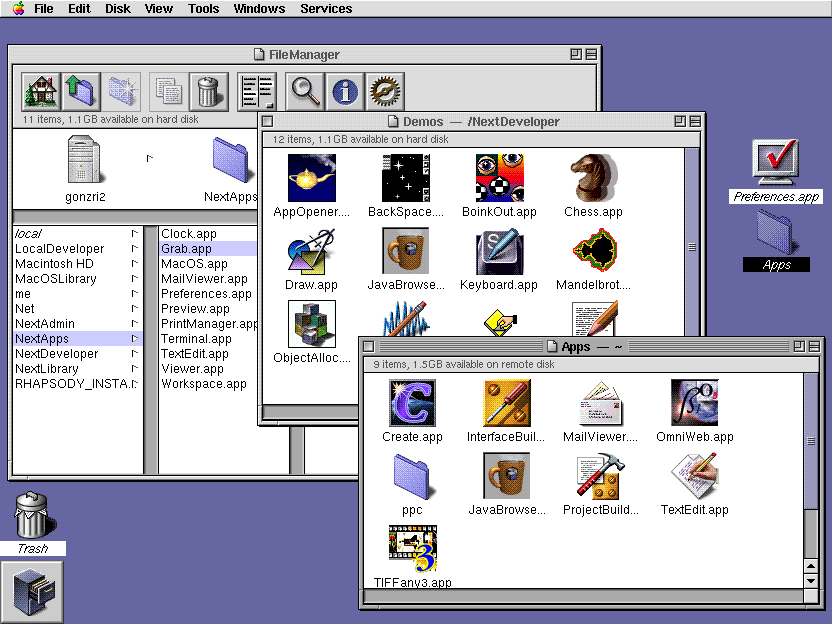Open the Disk menu
The height and width of the screenshot is (624, 832).
pyautogui.click(x=117, y=8)
